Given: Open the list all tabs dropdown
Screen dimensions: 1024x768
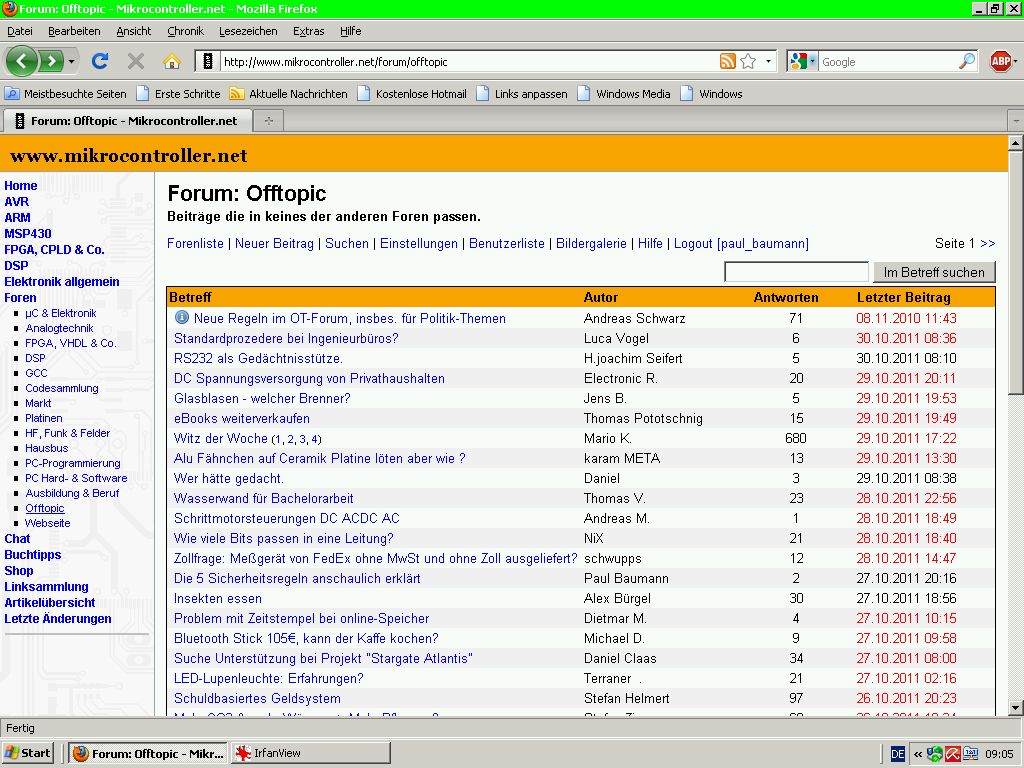Looking at the screenshot, I should point(1015,120).
